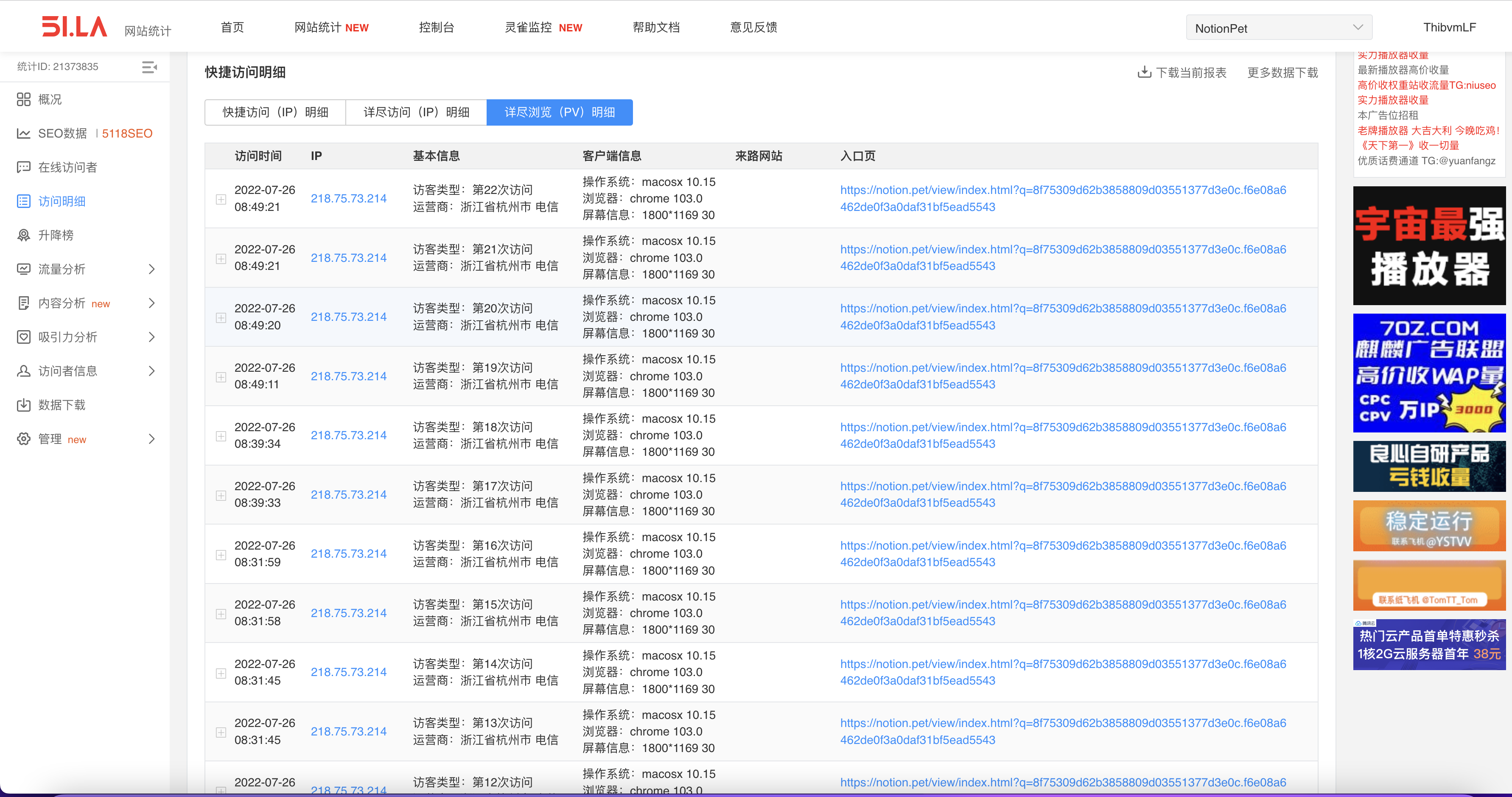Screen dimensions: 1512x797
Task: Click the 访问者信息 person icon
Action: point(23,371)
